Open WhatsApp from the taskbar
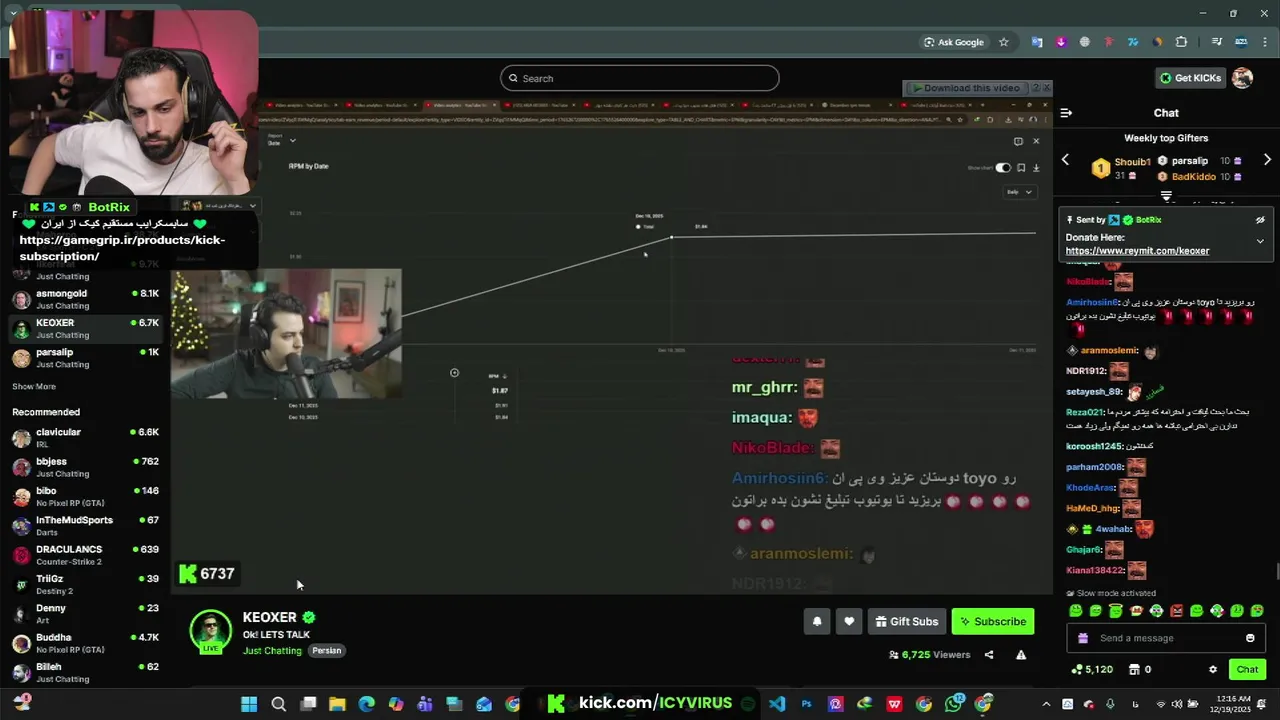Screen dimensions: 1280x720 953,704
